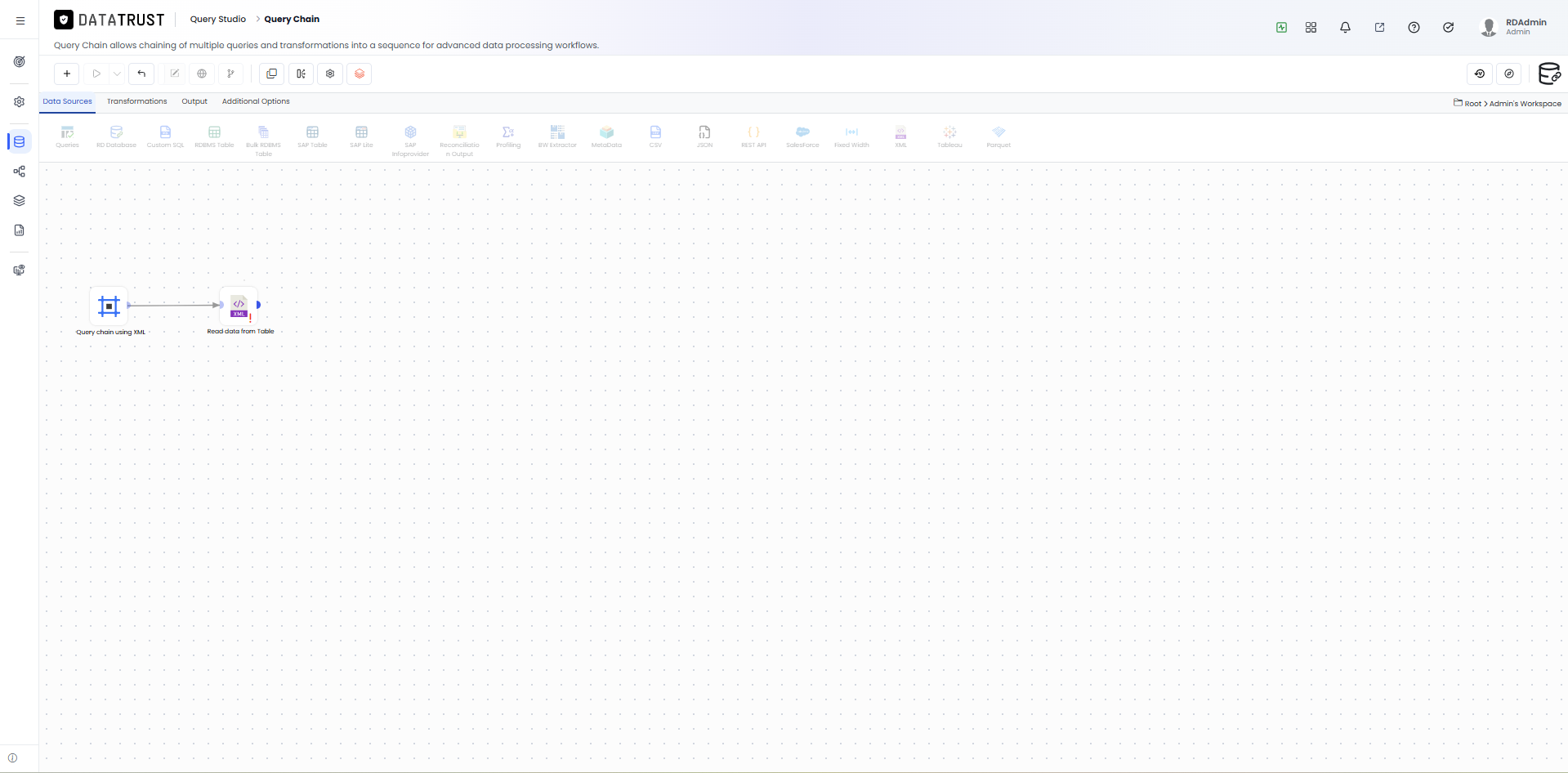Select the Custom SQL data source
1568x773 pixels.
click(165, 136)
